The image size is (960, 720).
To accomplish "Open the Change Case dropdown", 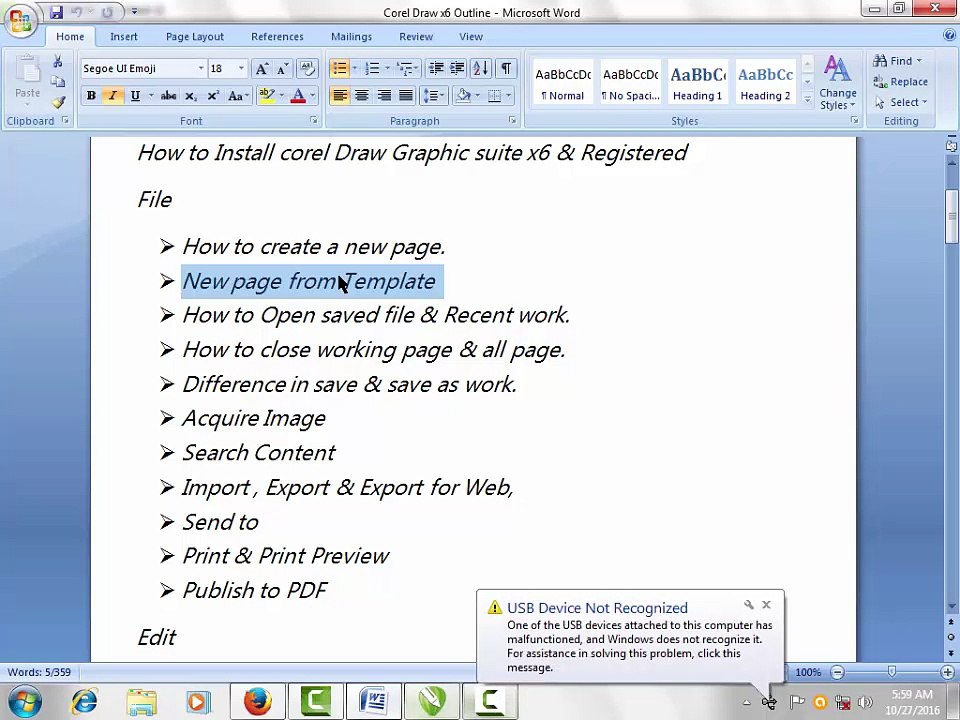I will click(238, 96).
